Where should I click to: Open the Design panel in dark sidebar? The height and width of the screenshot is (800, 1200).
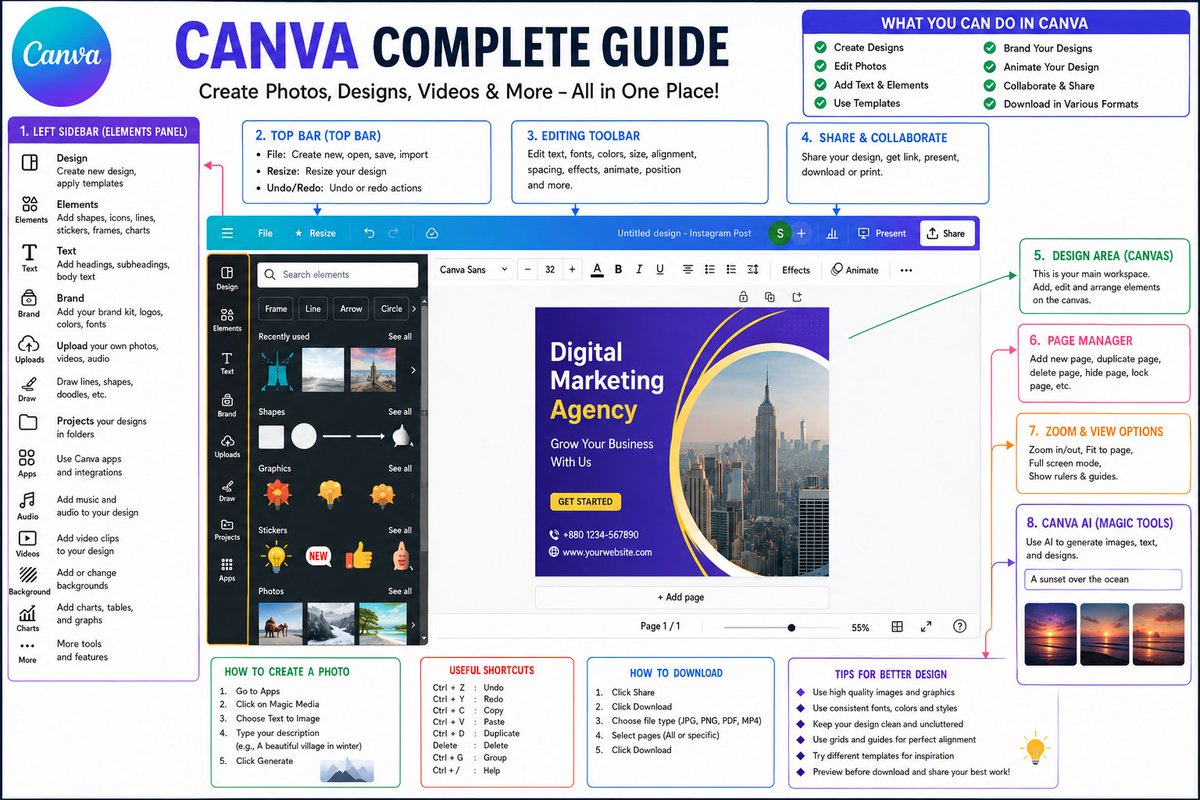tap(227, 277)
